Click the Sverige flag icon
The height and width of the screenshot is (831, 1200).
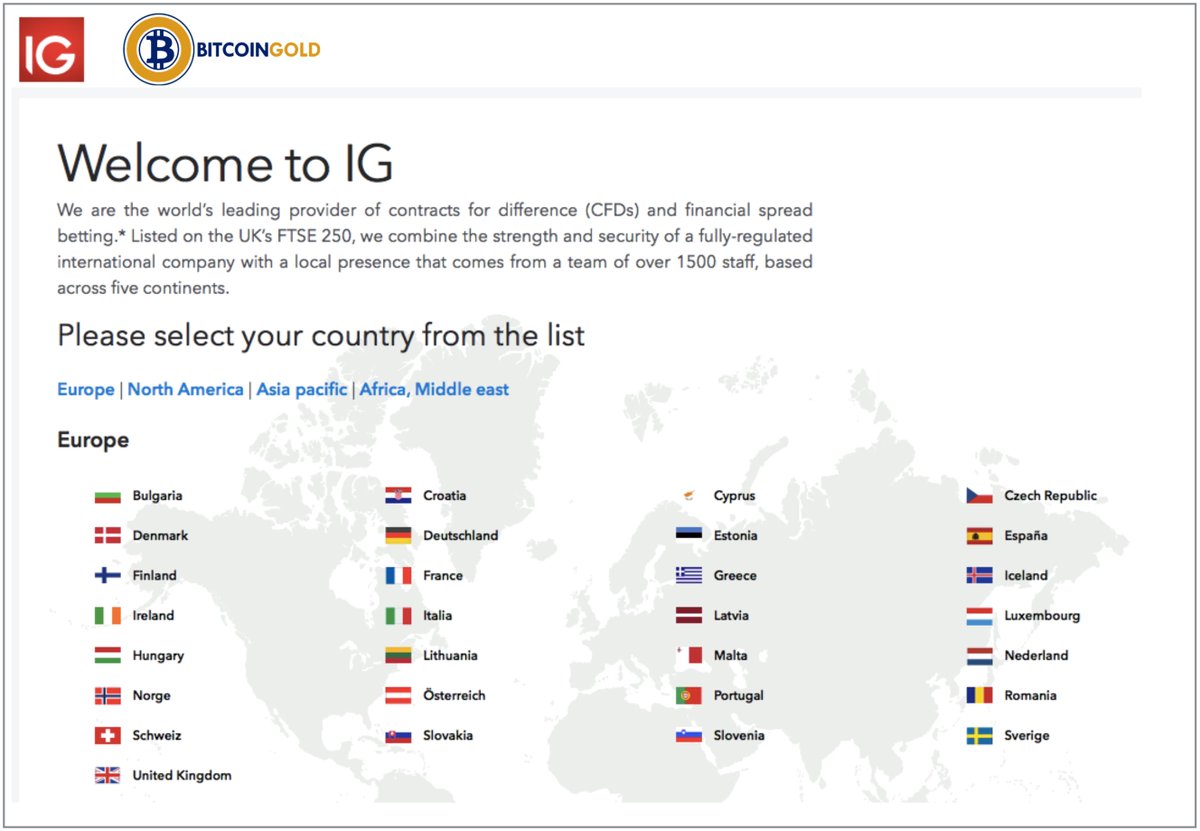point(979,736)
